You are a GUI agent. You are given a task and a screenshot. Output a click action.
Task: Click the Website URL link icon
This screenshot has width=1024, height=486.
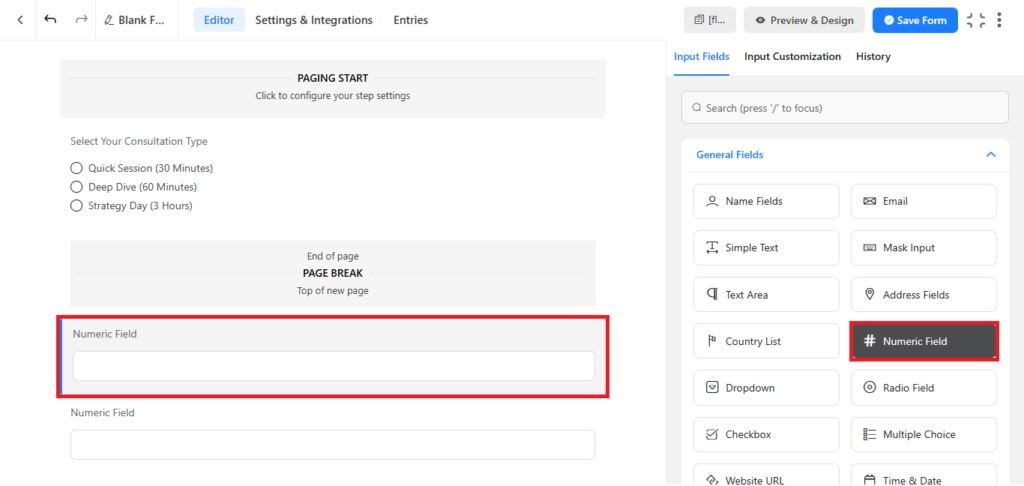(712, 480)
